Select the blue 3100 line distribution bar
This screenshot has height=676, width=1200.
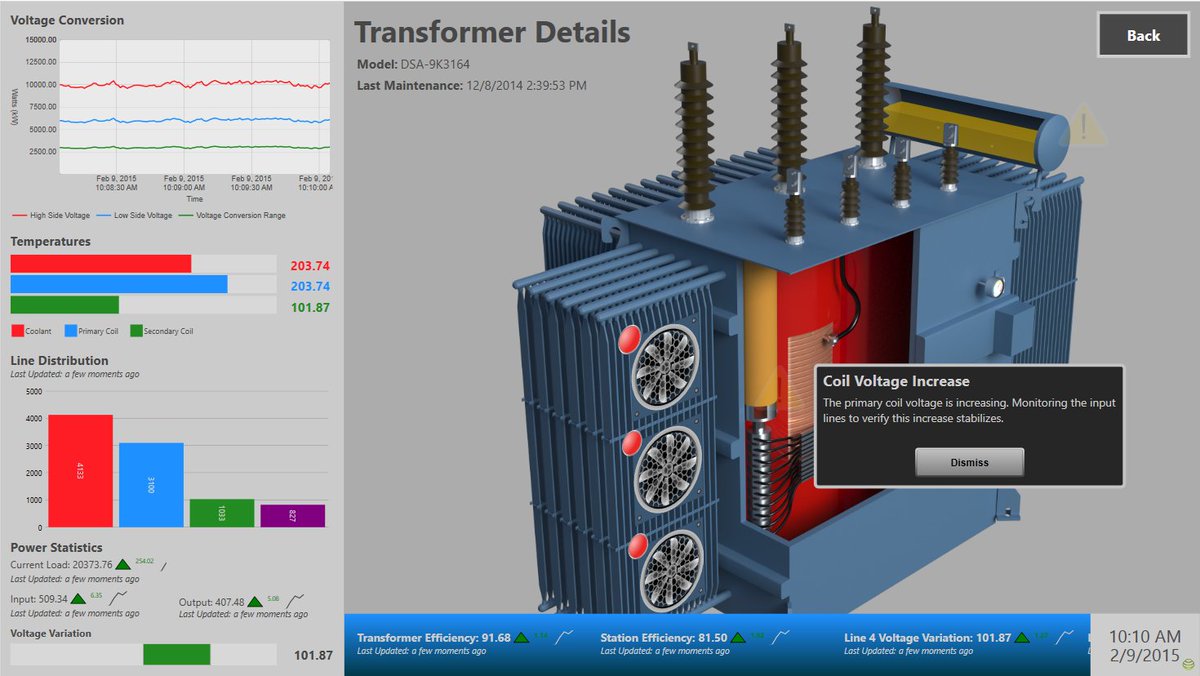pyautogui.click(x=151, y=485)
